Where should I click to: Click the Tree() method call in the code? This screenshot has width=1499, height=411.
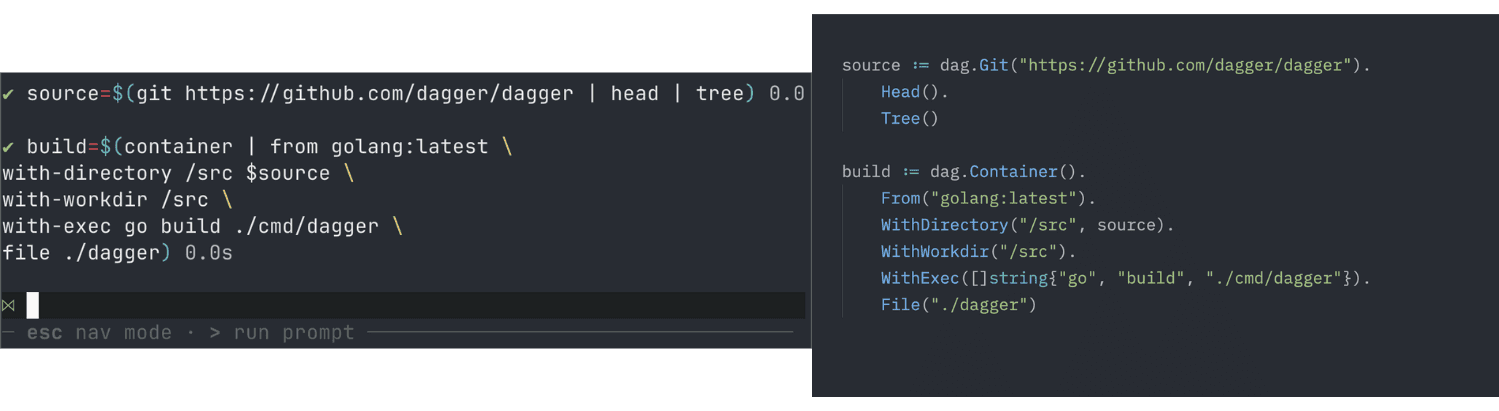click(910, 119)
